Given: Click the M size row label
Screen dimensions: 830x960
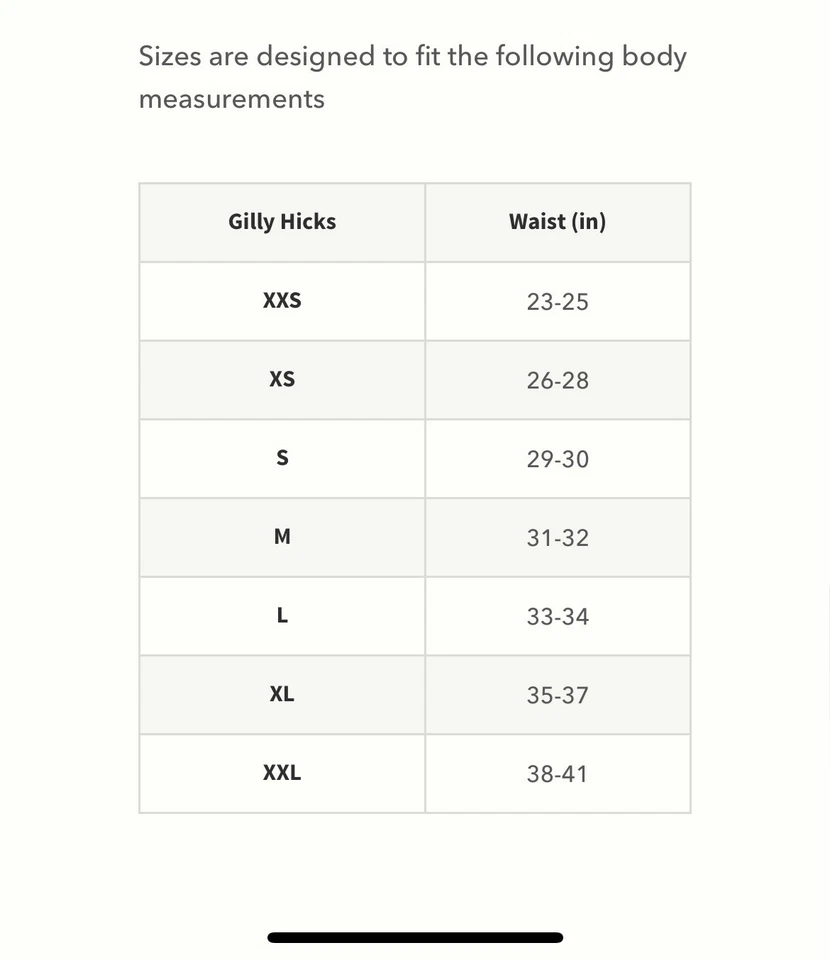Looking at the screenshot, I should tap(282, 537).
